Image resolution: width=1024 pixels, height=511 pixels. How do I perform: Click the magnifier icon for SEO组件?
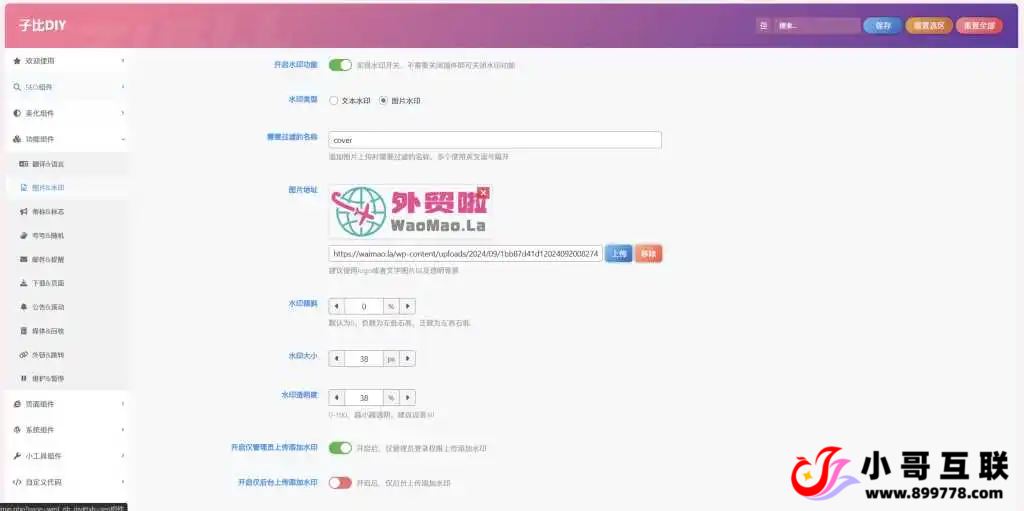[x=17, y=87]
